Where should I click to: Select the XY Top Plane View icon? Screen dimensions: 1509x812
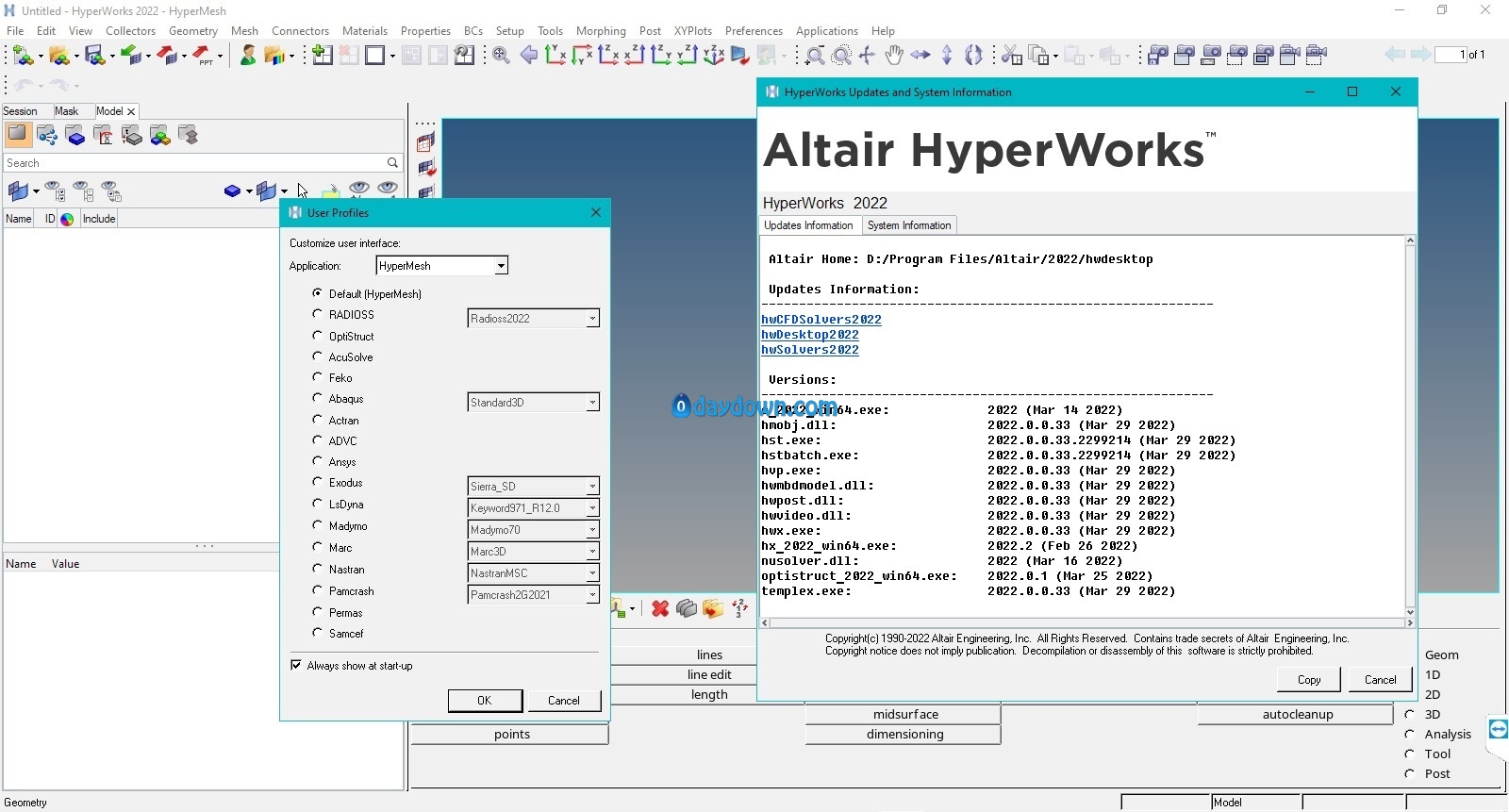pyautogui.click(x=556, y=55)
